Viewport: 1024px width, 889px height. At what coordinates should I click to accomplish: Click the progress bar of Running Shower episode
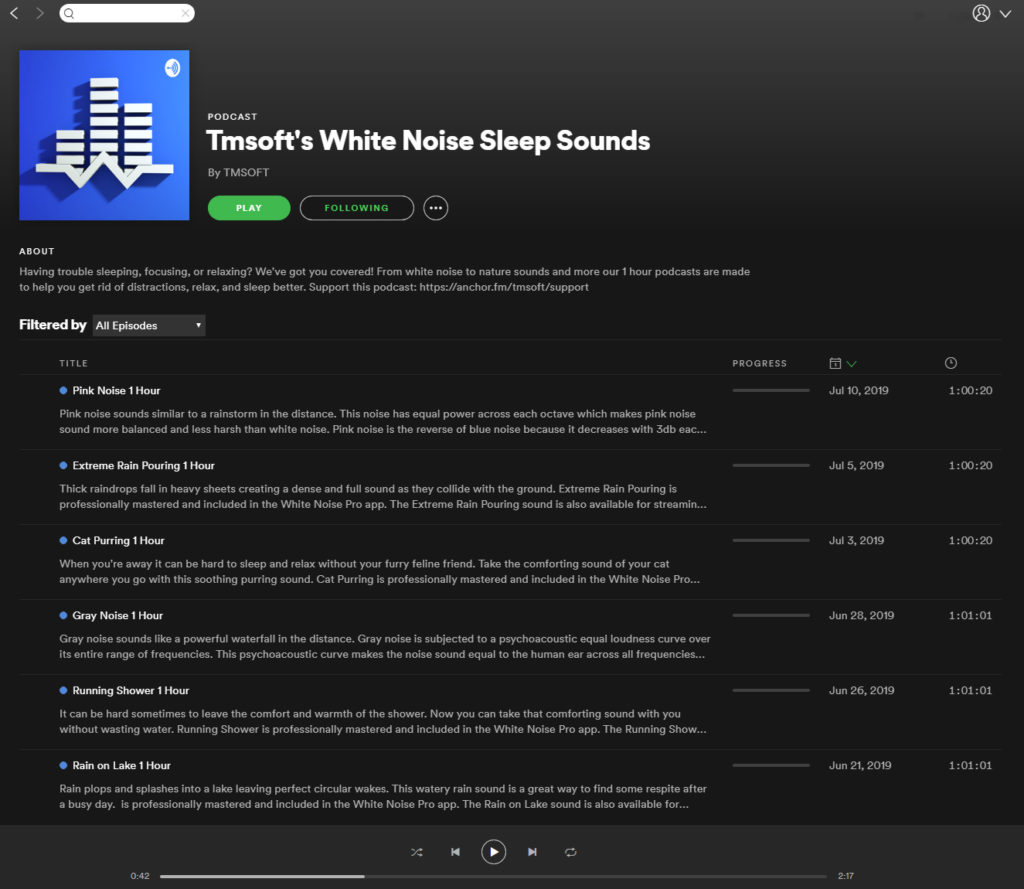pyautogui.click(x=771, y=690)
